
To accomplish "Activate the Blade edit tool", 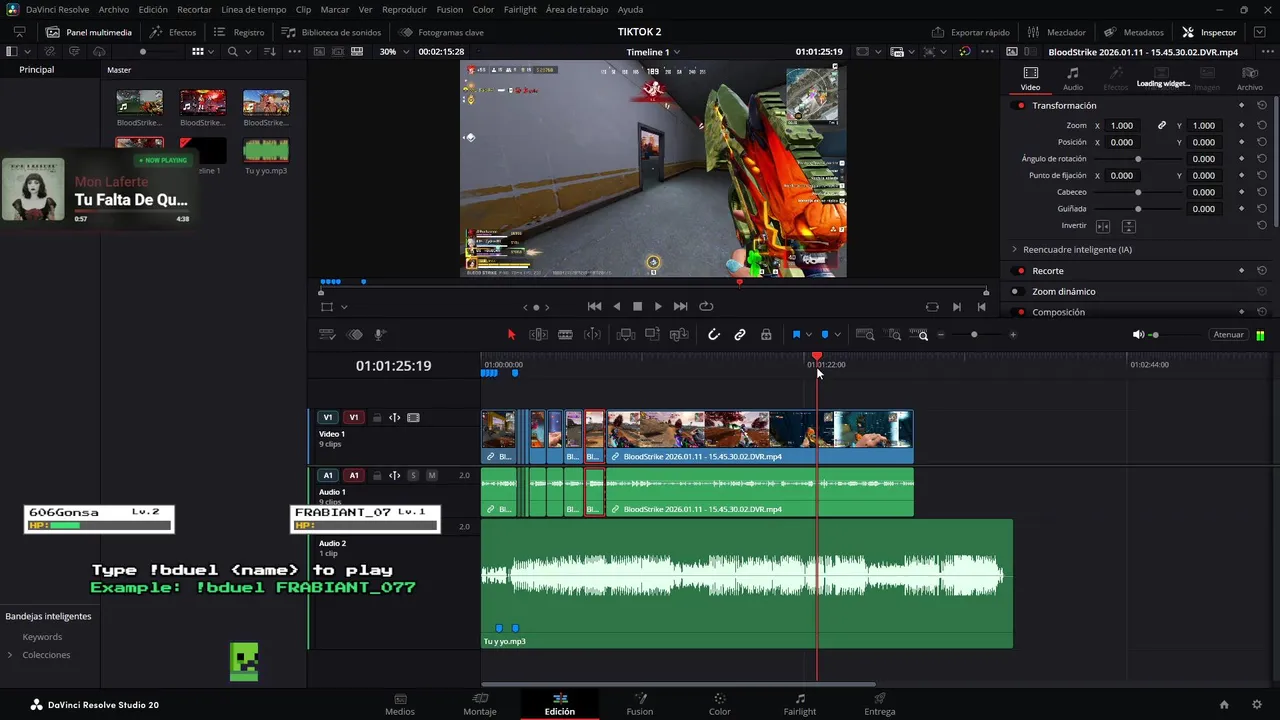I will click(x=565, y=335).
